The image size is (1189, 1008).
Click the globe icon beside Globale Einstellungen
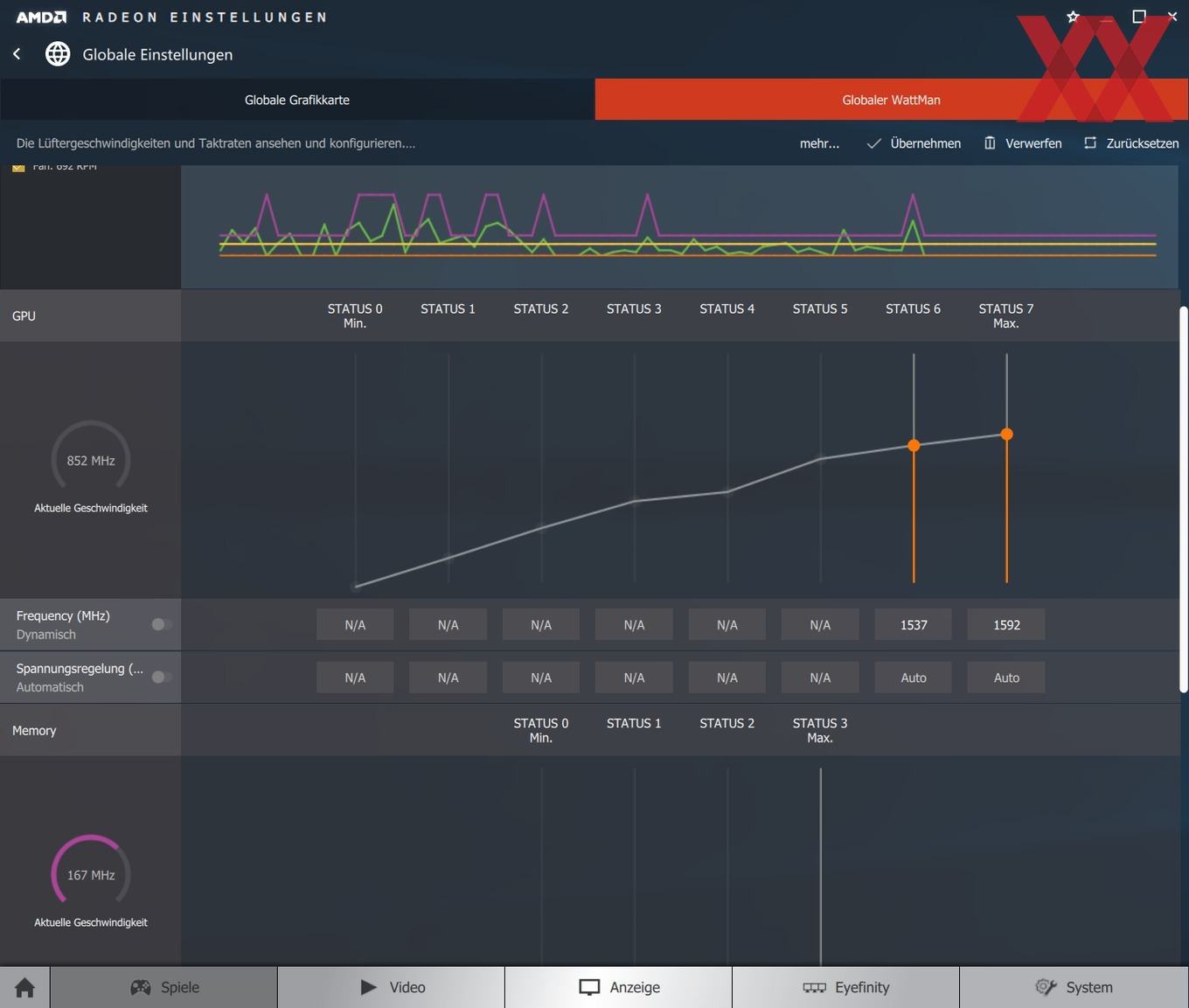click(x=58, y=54)
